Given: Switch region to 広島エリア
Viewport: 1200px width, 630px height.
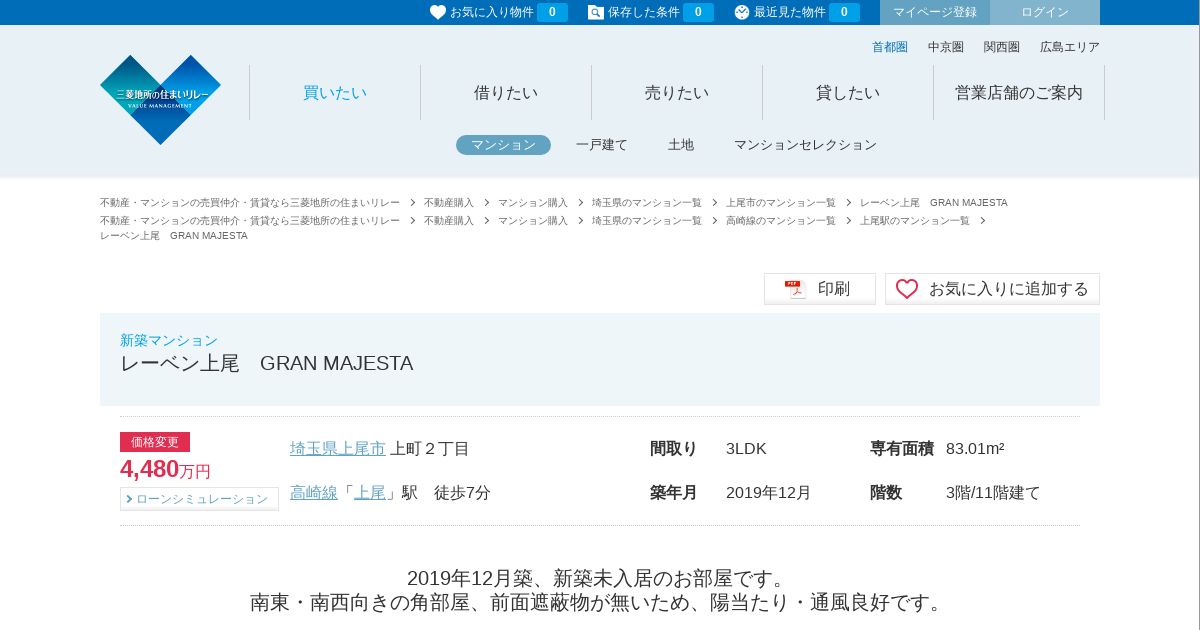Looking at the screenshot, I should (1070, 47).
